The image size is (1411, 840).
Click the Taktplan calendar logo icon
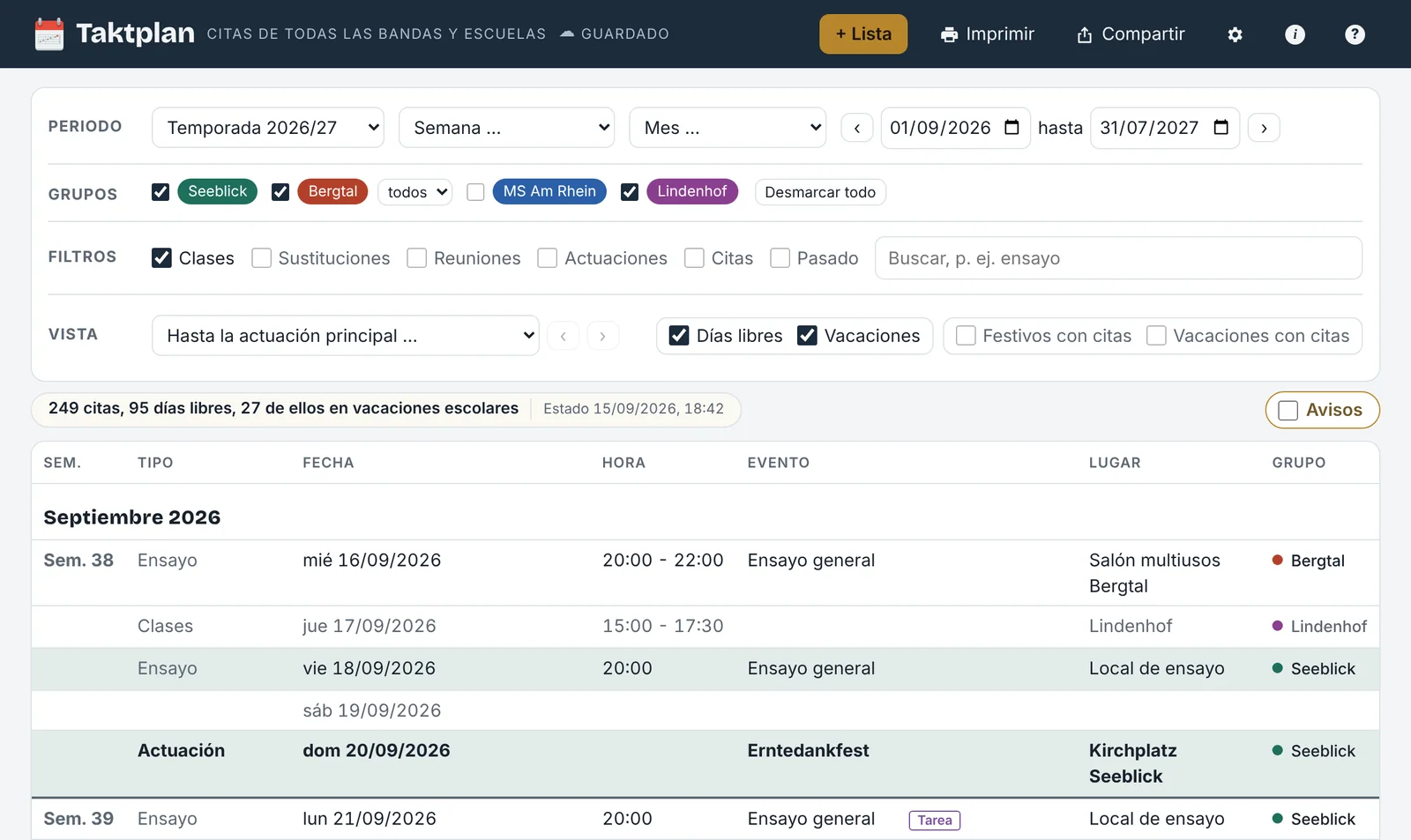coord(49,34)
